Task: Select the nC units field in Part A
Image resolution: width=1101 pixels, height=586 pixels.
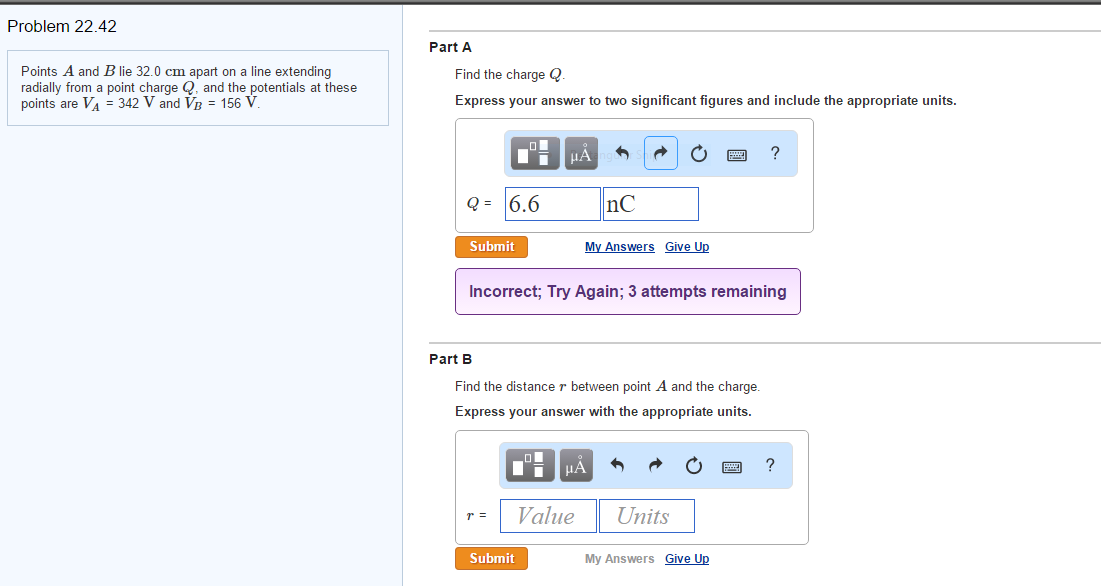Action: [650, 203]
